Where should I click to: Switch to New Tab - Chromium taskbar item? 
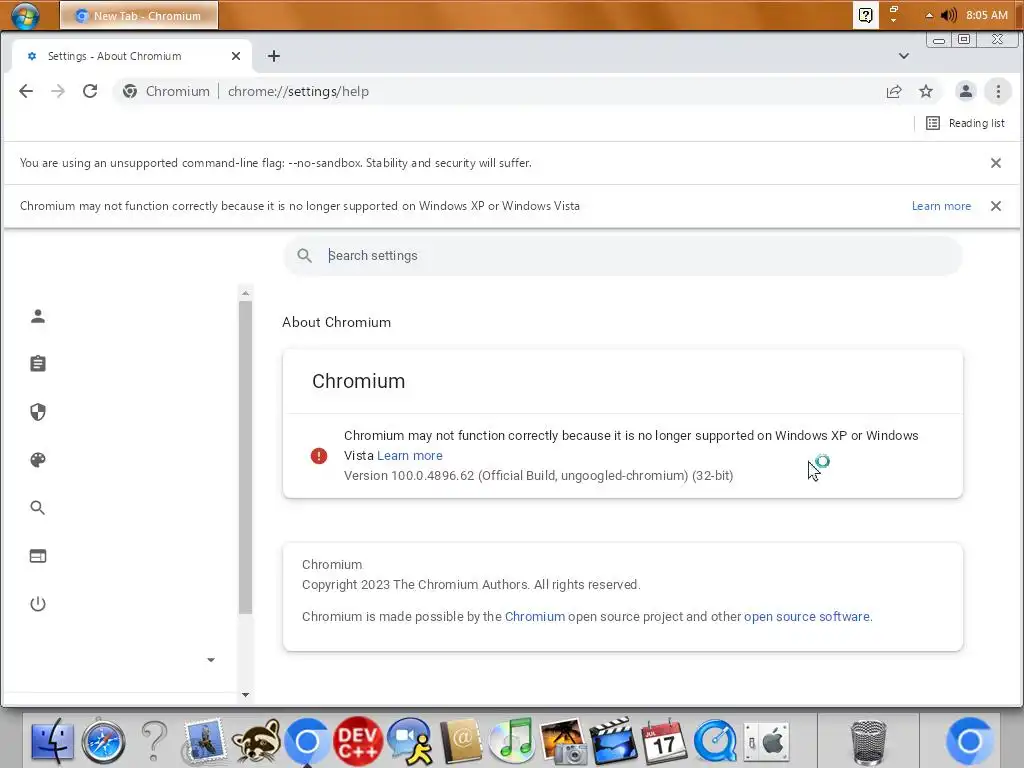coord(139,16)
